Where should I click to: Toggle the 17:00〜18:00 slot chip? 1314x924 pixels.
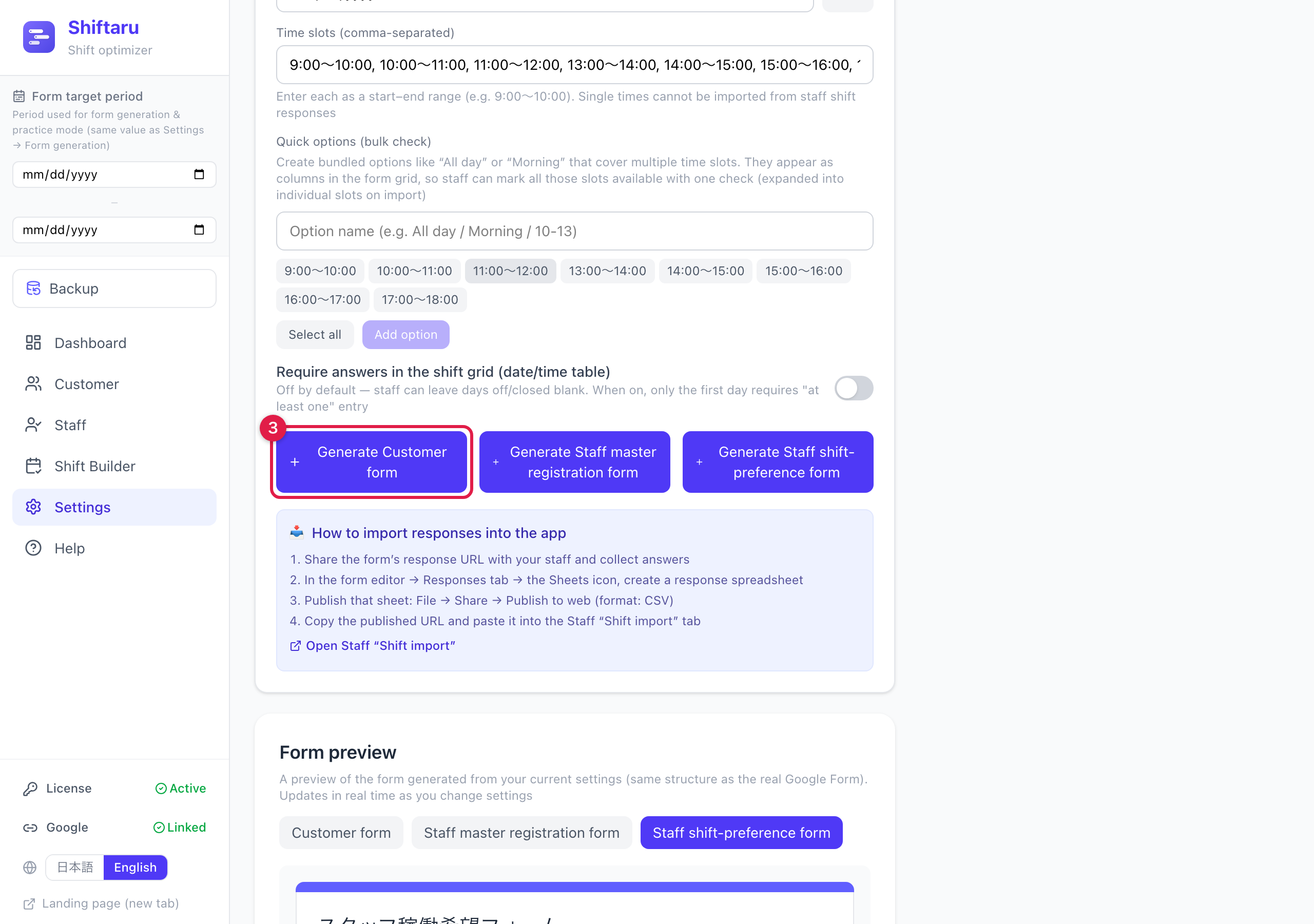(419, 300)
